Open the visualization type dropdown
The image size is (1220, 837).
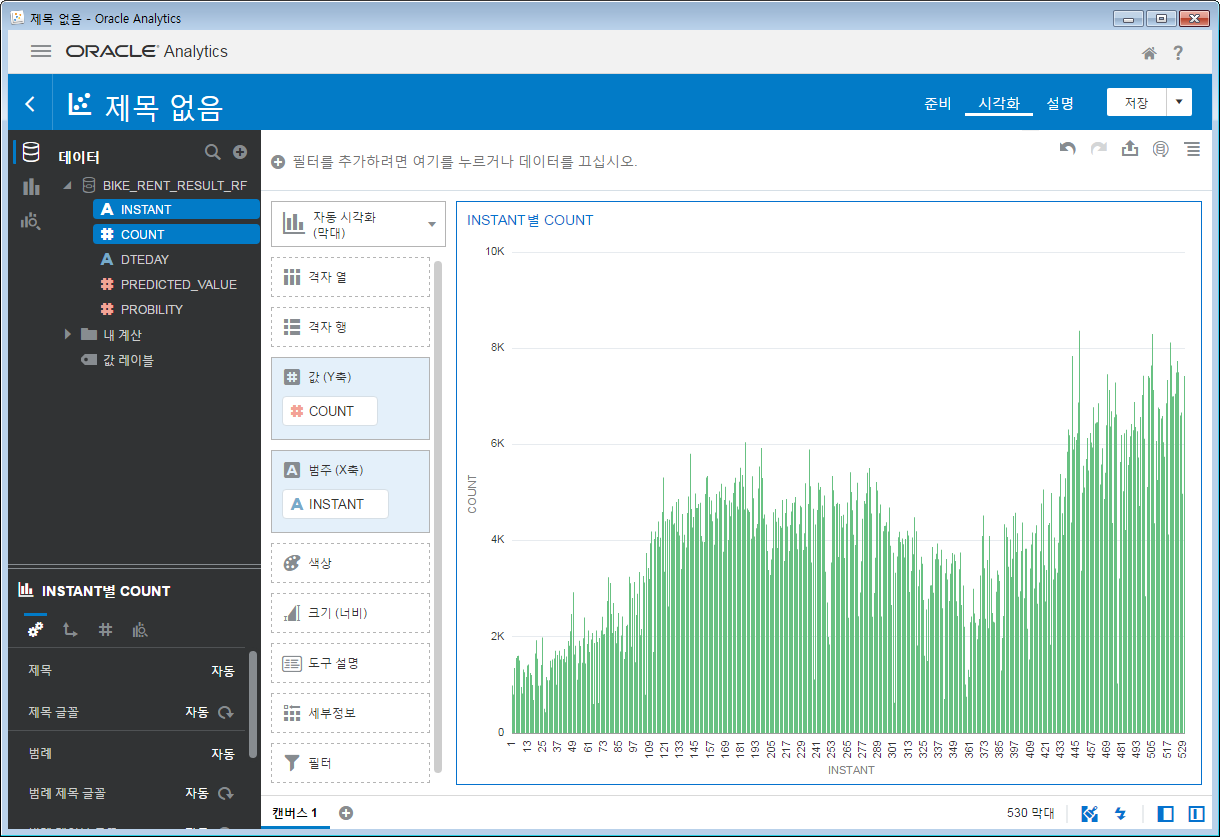(358, 224)
